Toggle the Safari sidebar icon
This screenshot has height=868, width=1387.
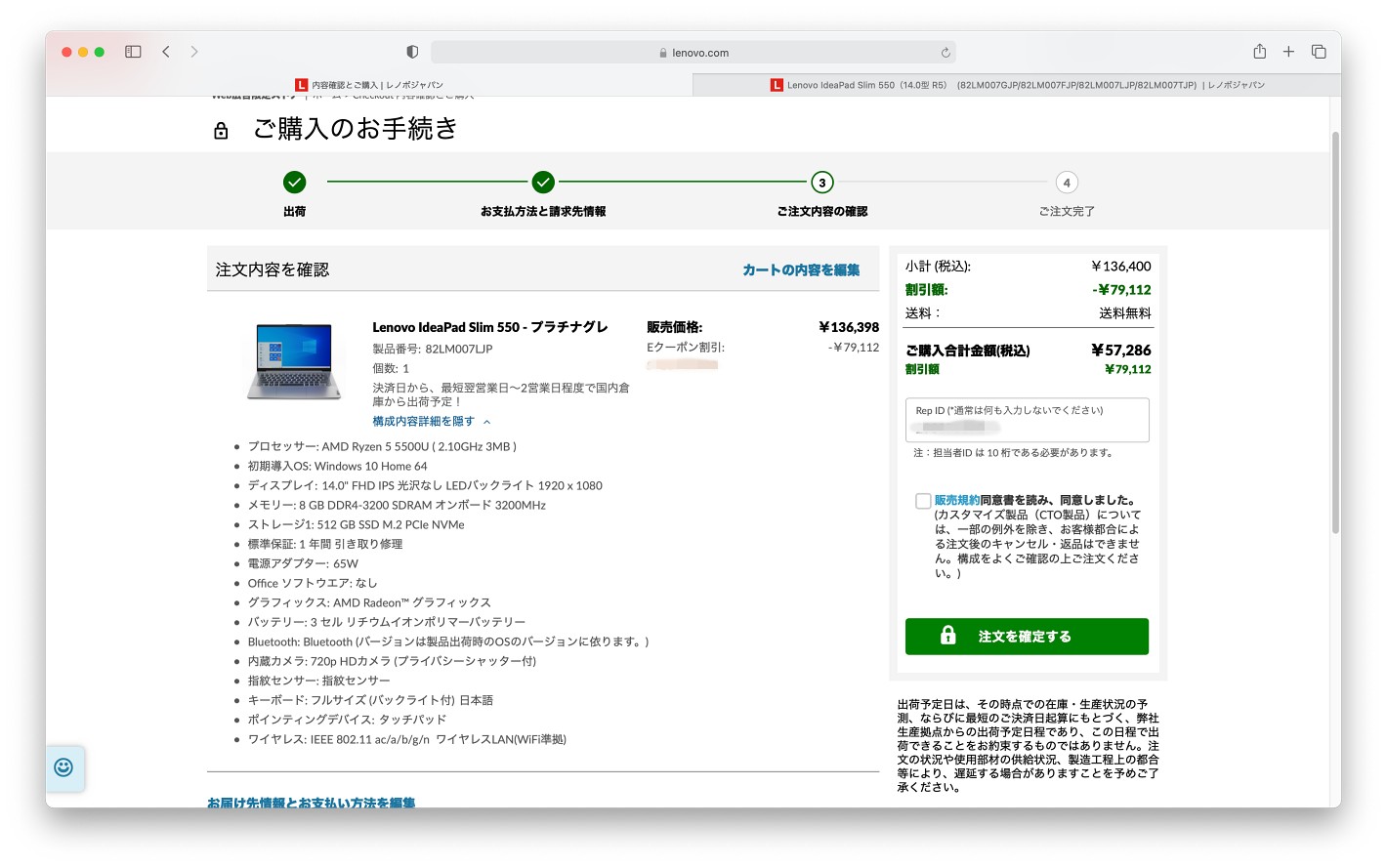coord(134,52)
